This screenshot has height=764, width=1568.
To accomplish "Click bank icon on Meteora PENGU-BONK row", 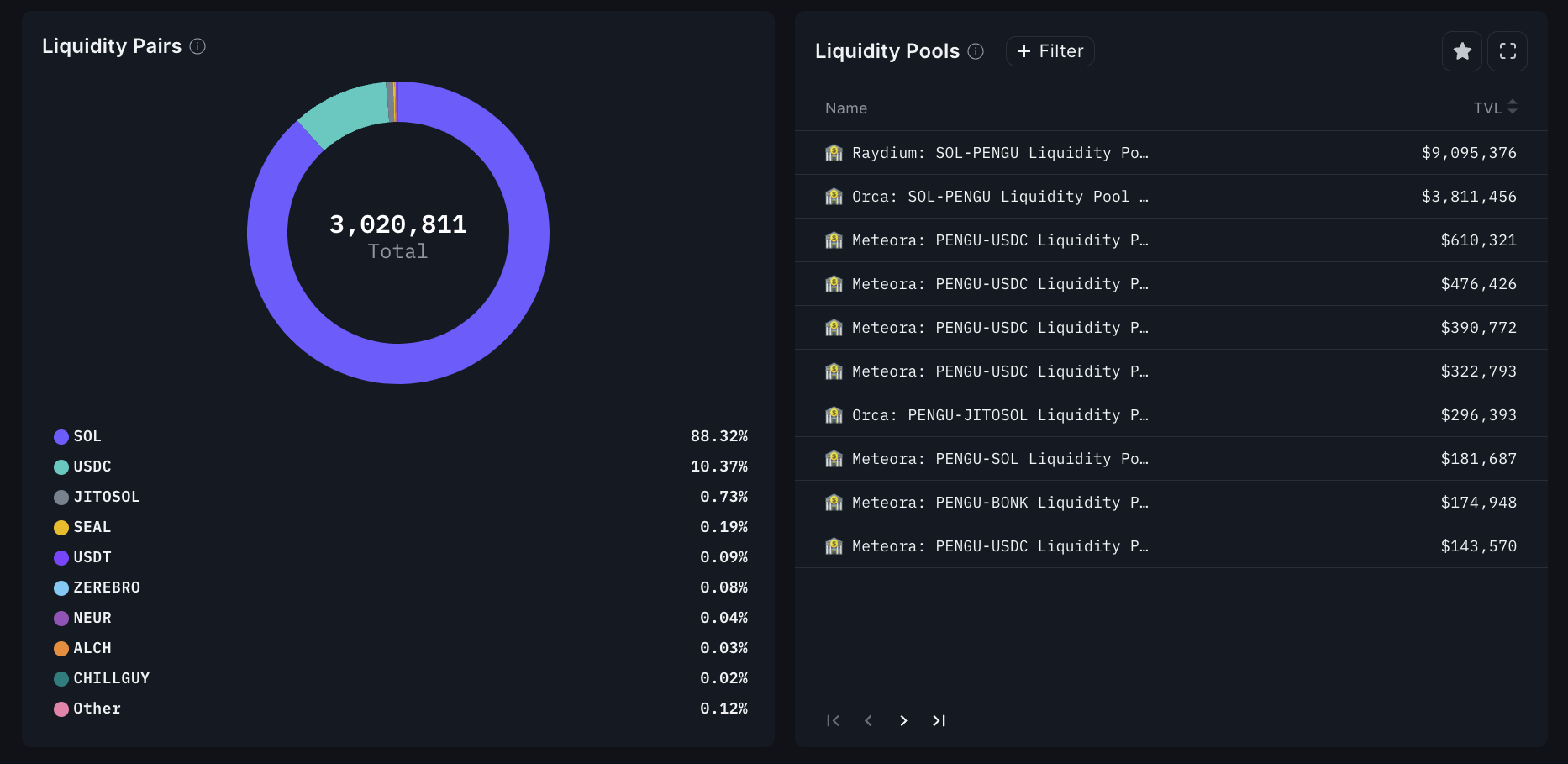I will pos(834,503).
